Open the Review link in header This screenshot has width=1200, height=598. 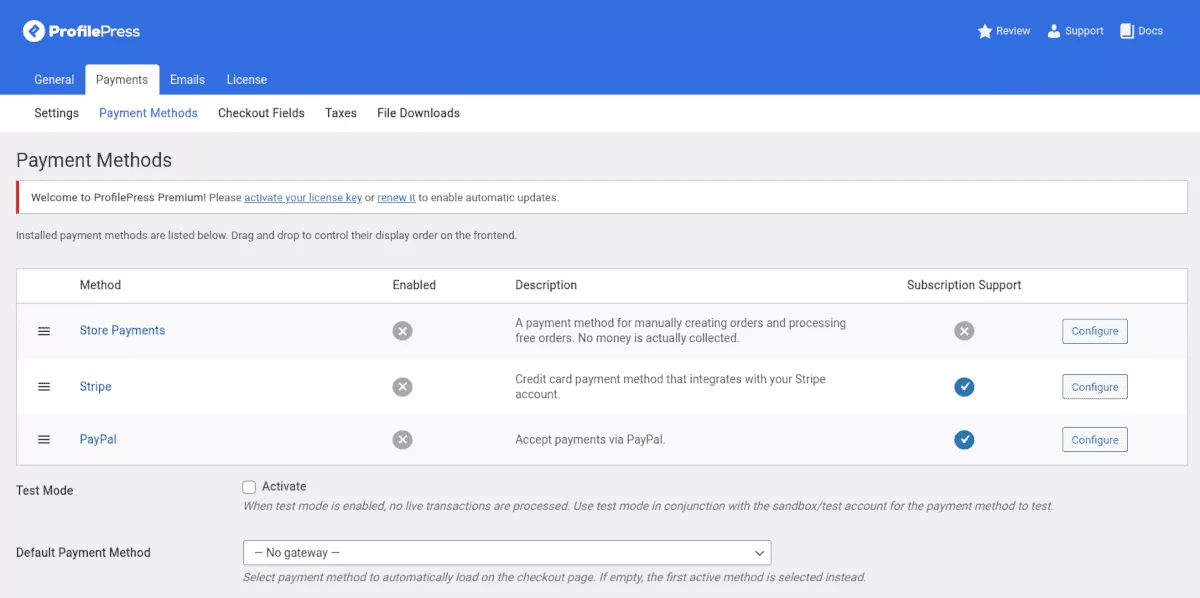(x=1004, y=31)
